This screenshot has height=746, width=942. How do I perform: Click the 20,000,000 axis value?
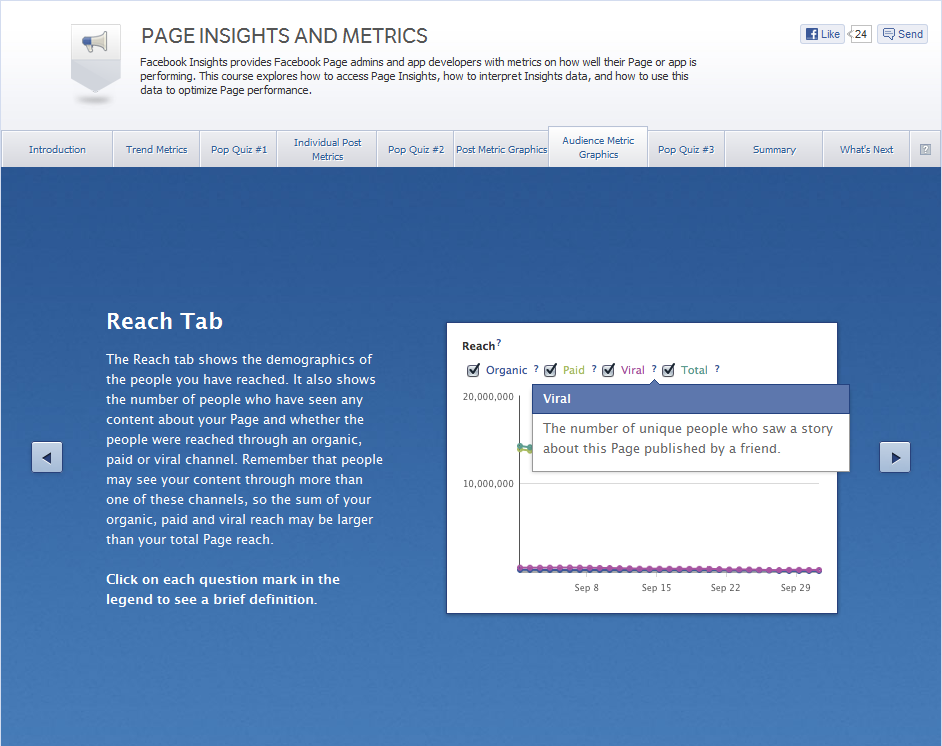point(488,396)
